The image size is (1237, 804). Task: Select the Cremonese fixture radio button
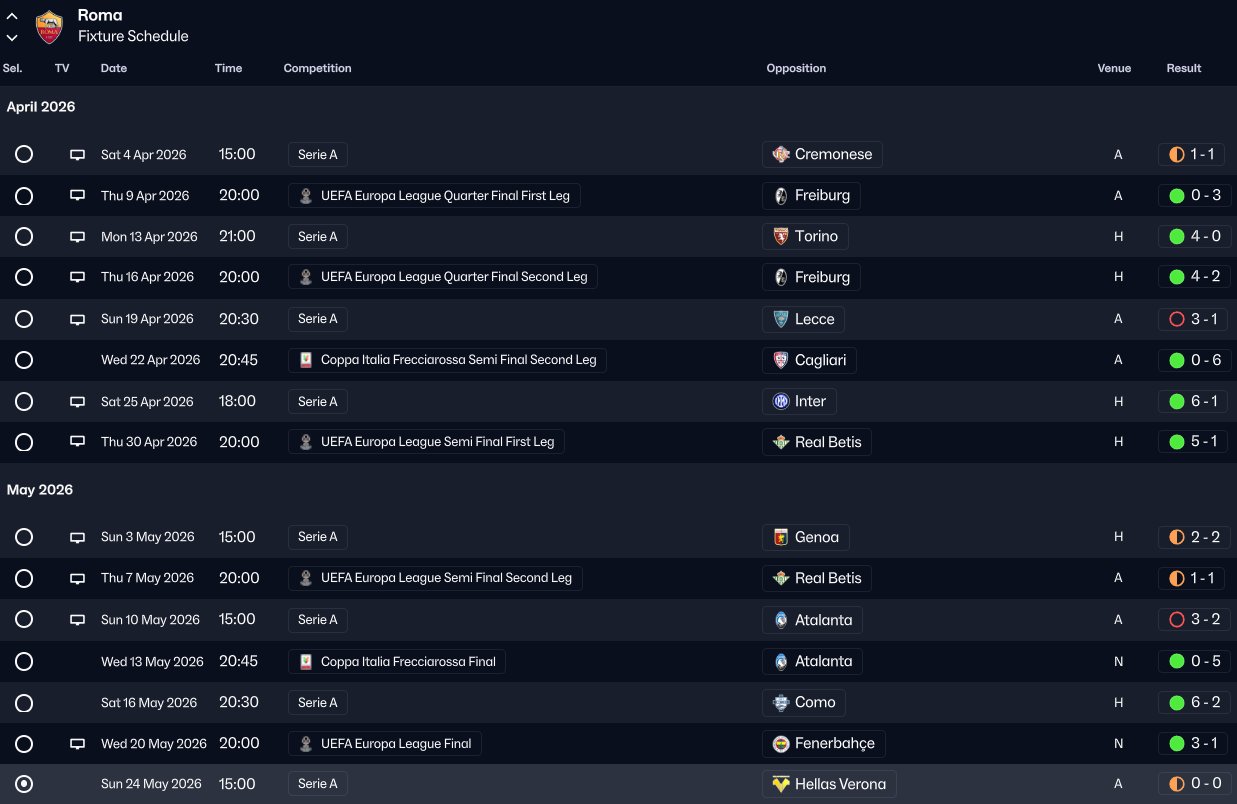coord(24,155)
